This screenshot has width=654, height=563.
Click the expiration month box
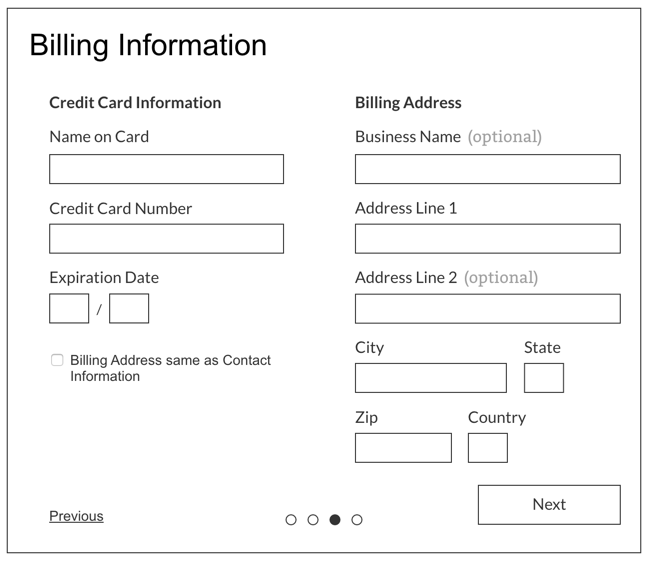[69, 309]
